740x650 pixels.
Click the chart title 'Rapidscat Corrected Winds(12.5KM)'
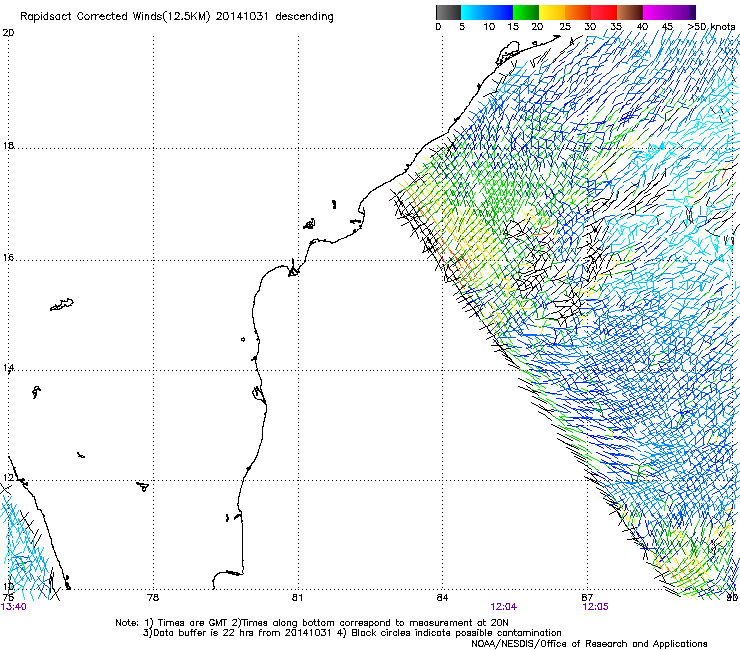click(x=115, y=17)
